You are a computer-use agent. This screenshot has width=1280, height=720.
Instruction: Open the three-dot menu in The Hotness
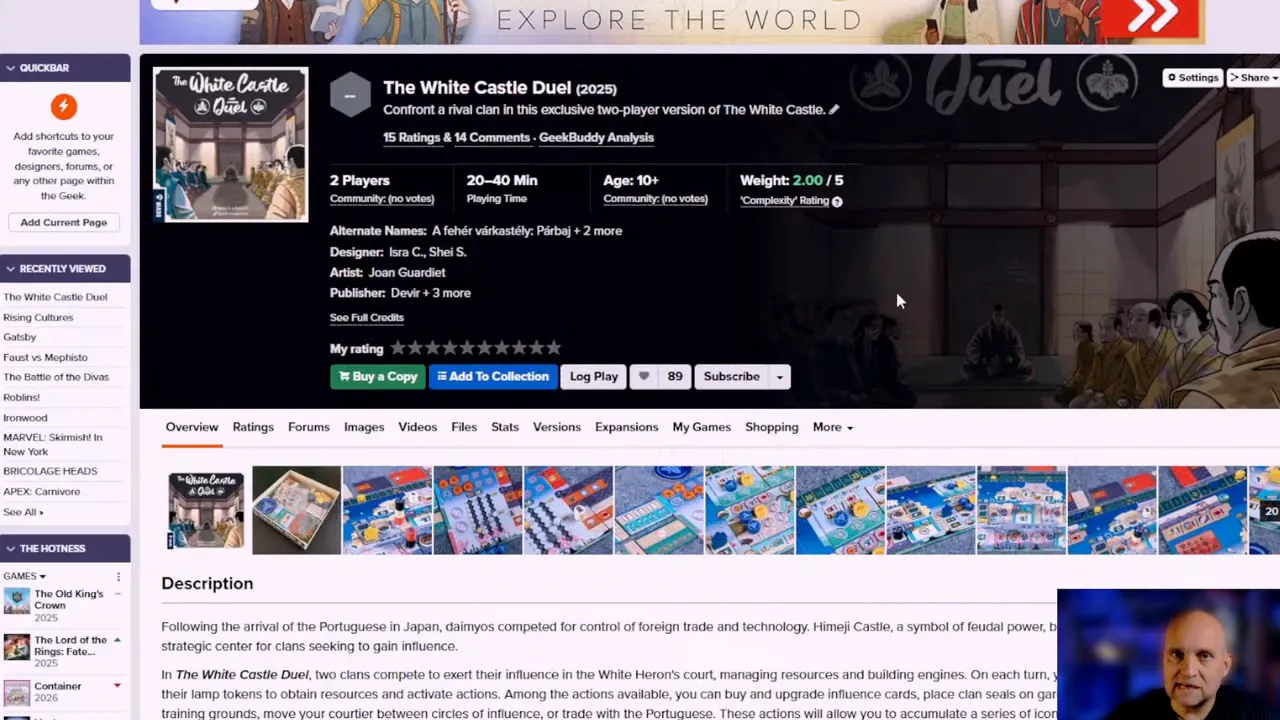click(x=118, y=577)
